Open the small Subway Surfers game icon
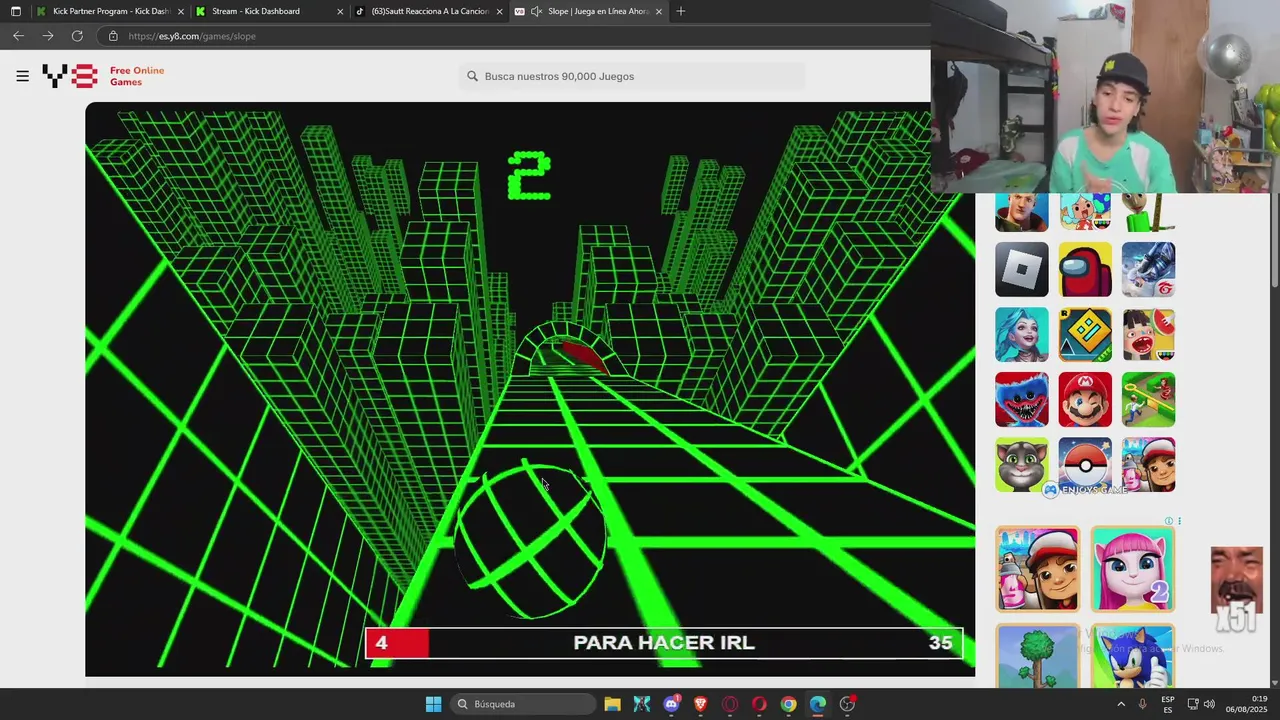 pyautogui.click(x=1148, y=464)
